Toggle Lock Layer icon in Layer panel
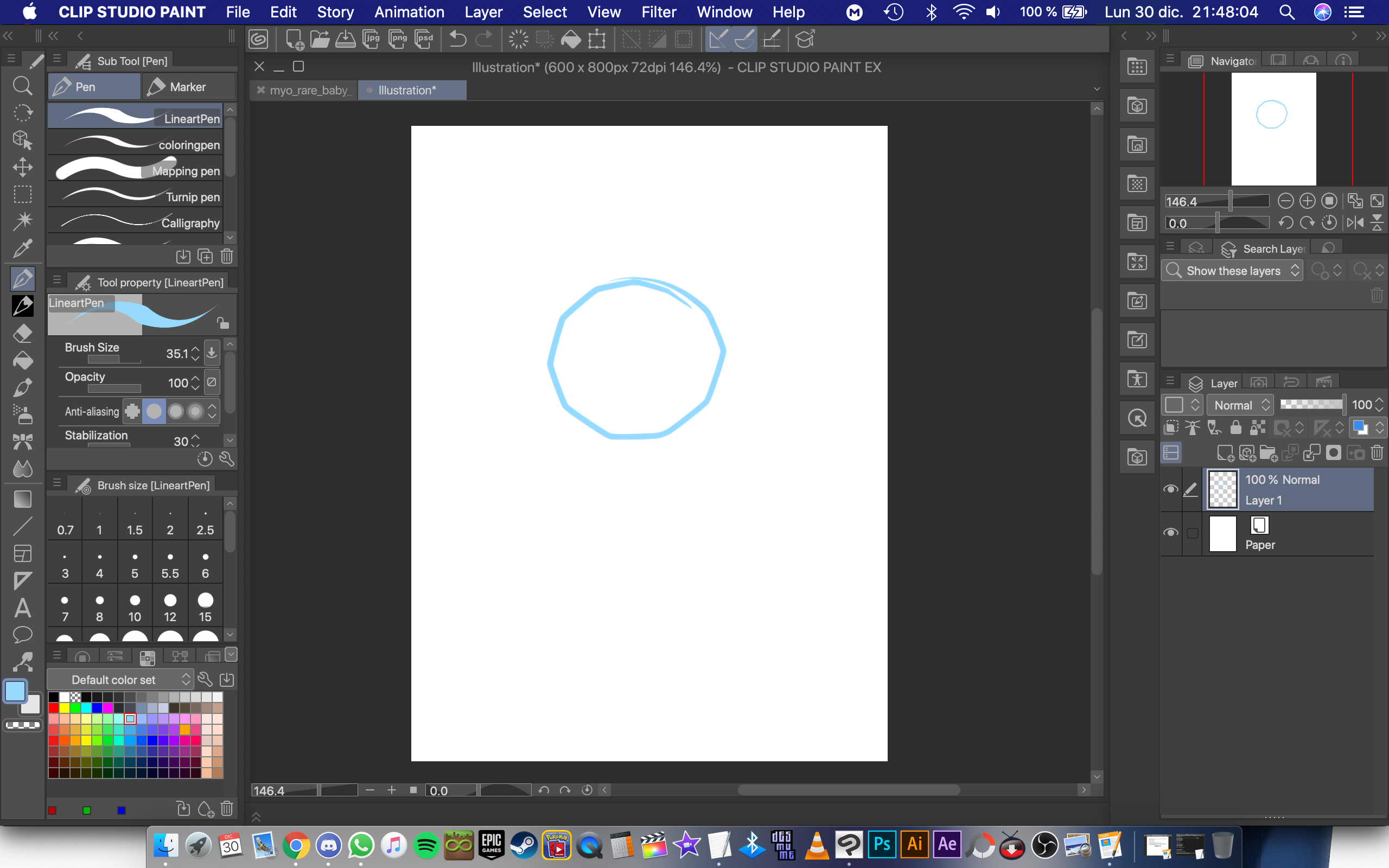The image size is (1389, 868). click(x=1236, y=427)
